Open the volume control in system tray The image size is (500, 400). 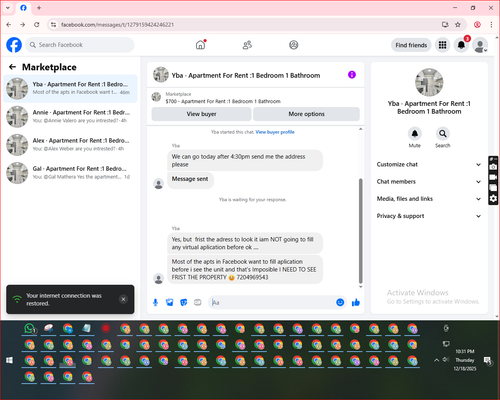point(445,360)
